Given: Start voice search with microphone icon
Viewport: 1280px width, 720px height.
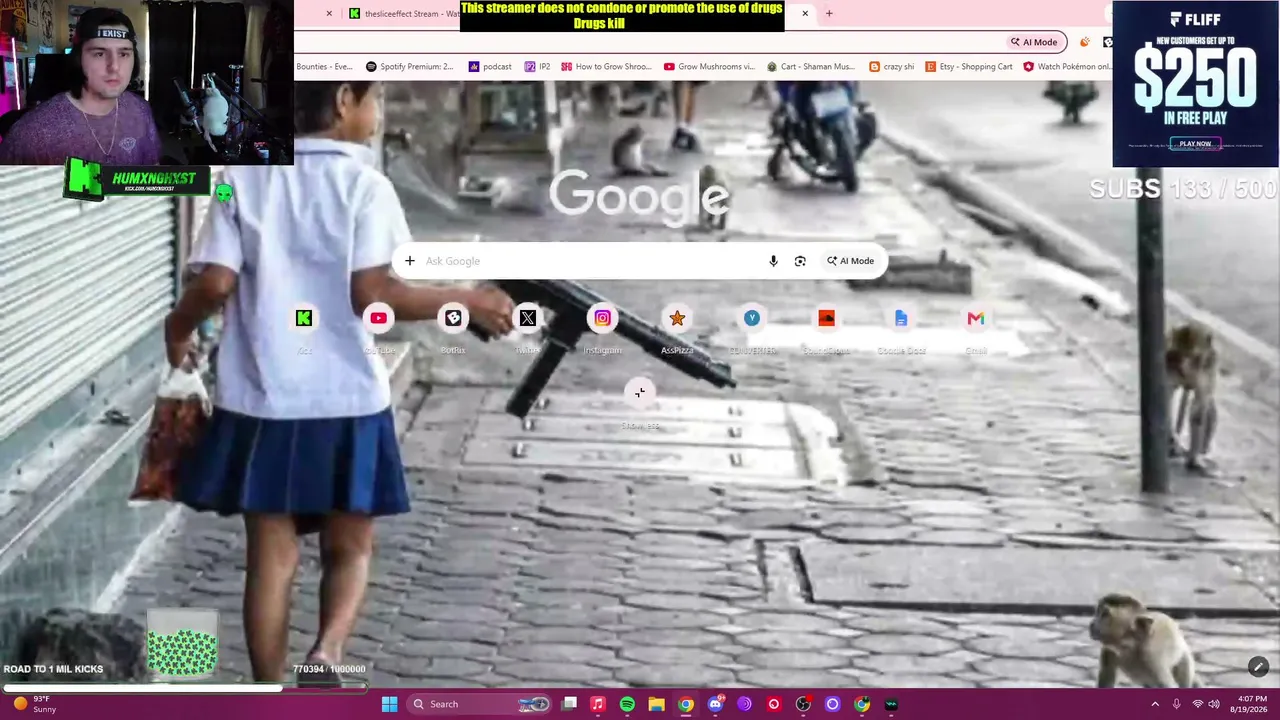Looking at the screenshot, I should click(x=773, y=261).
